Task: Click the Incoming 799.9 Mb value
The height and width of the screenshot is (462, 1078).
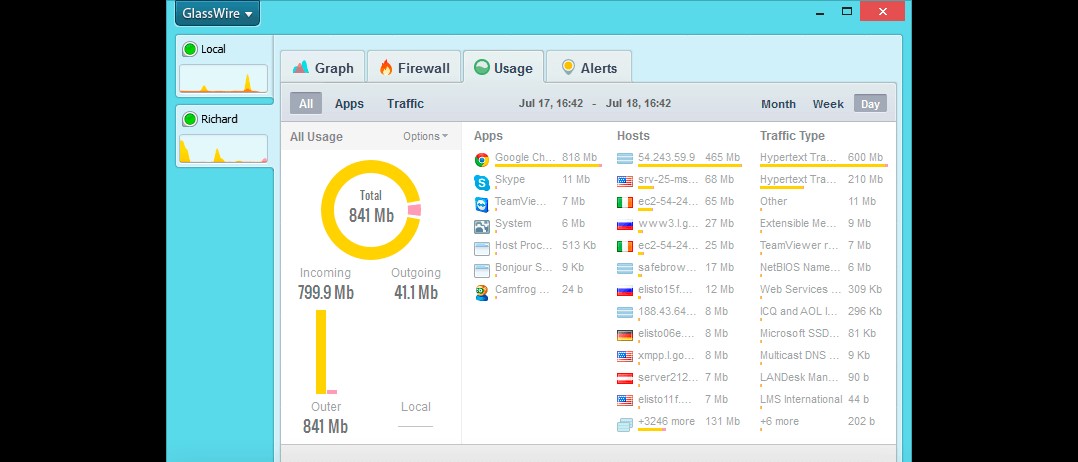Action: 326,293
